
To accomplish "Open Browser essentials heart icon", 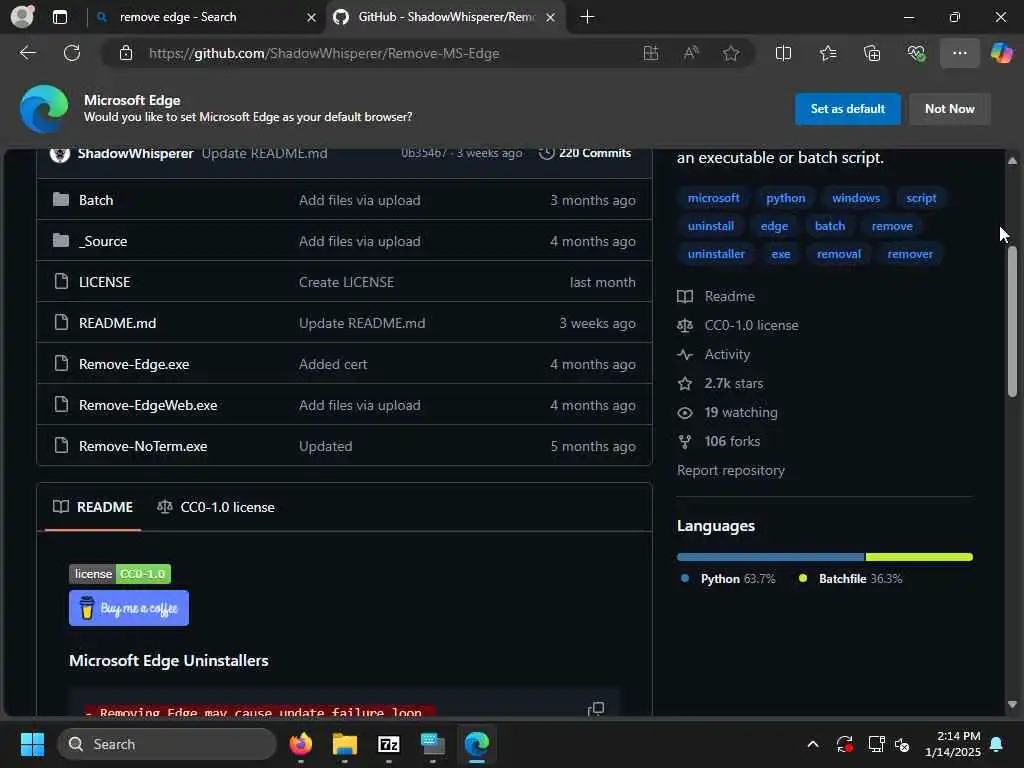I will click(x=916, y=53).
